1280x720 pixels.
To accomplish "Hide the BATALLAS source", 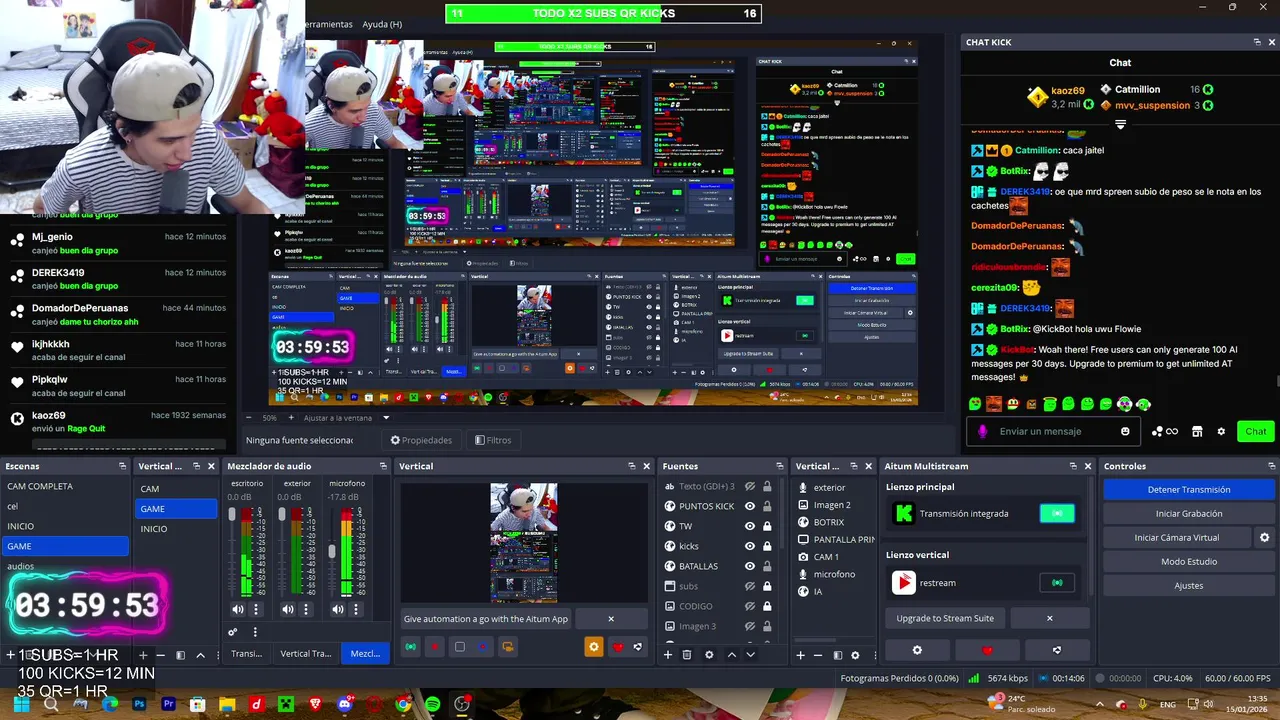I will tap(750, 566).
